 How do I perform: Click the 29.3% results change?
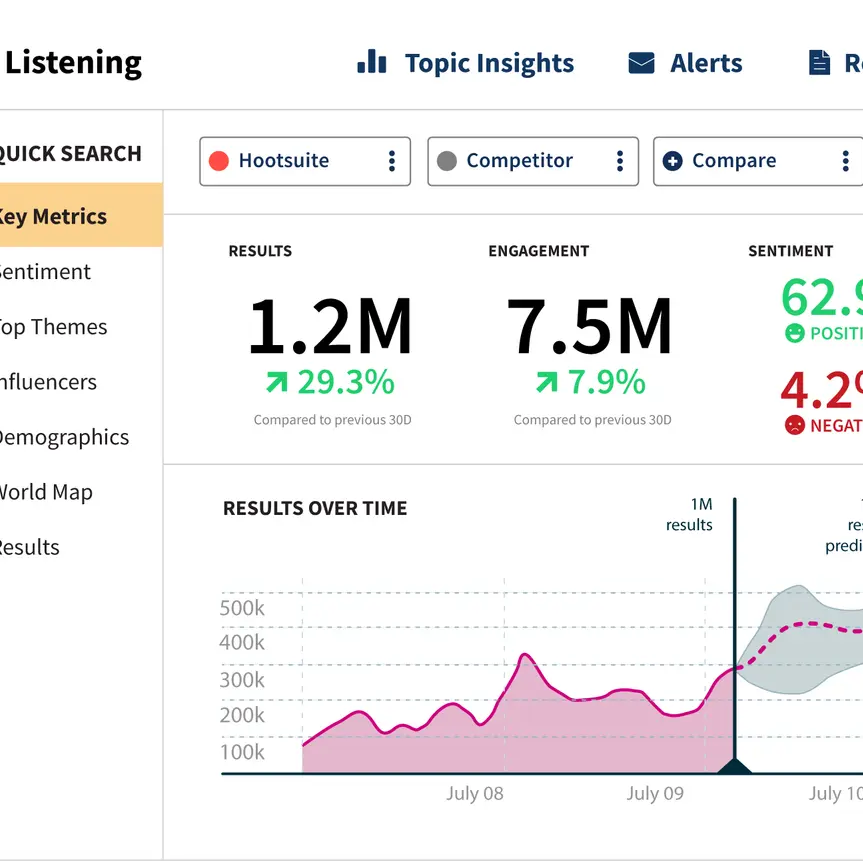coord(346,381)
